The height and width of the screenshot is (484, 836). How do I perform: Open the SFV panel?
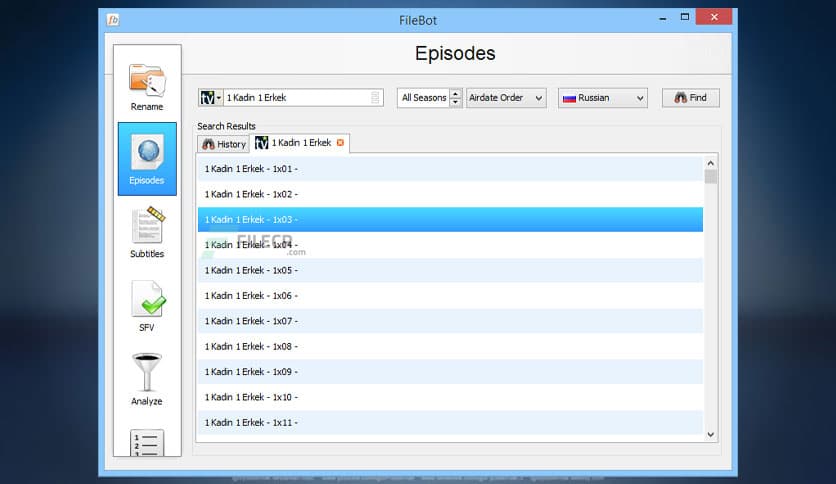pos(147,306)
